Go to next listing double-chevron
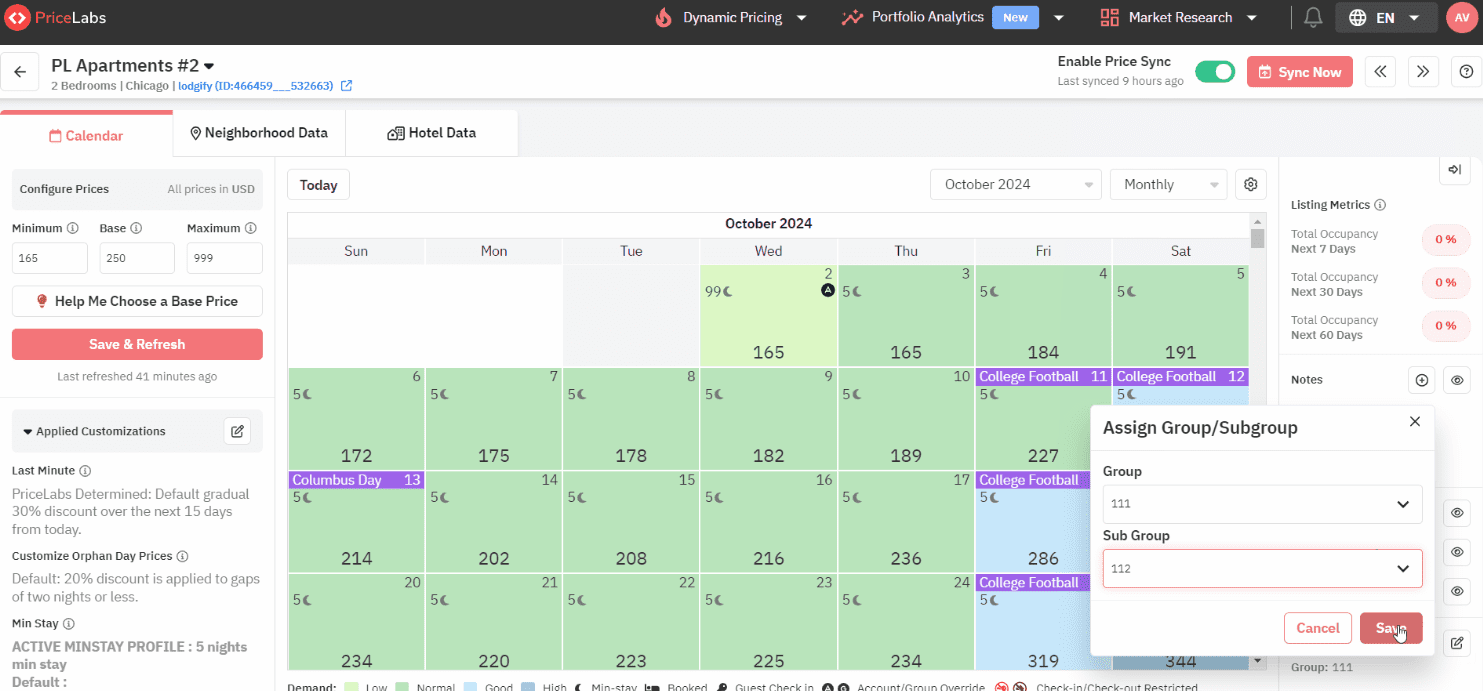The height and width of the screenshot is (691, 1483). 1423,72
